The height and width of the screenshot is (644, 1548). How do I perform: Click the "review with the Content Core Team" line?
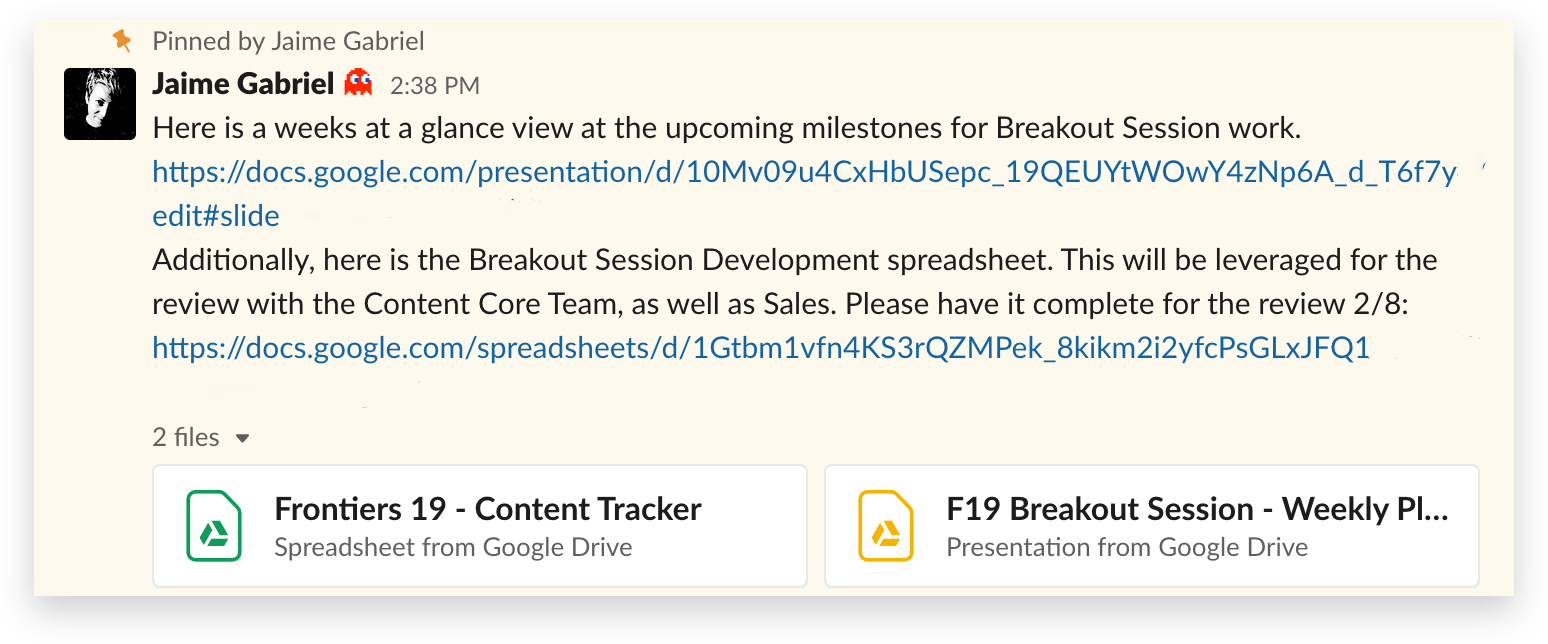[779, 303]
